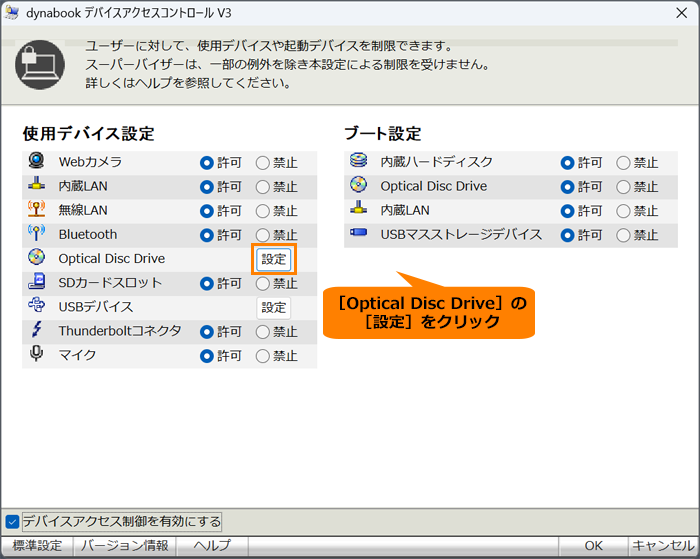Image resolution: width=700 pixels, height=559 pixels.
Task: Click the 内蔵ハードディスク label
Action: click(x=437, y=162)
